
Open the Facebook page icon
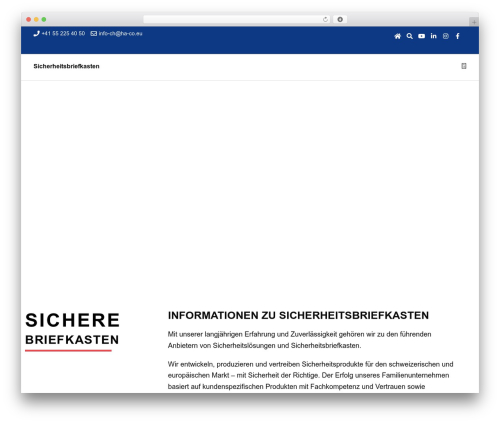coord(458,36)
